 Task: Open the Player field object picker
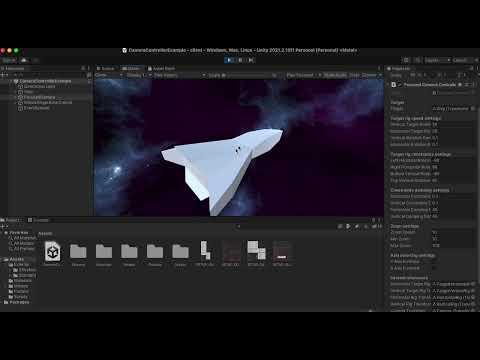pos(473,109)
